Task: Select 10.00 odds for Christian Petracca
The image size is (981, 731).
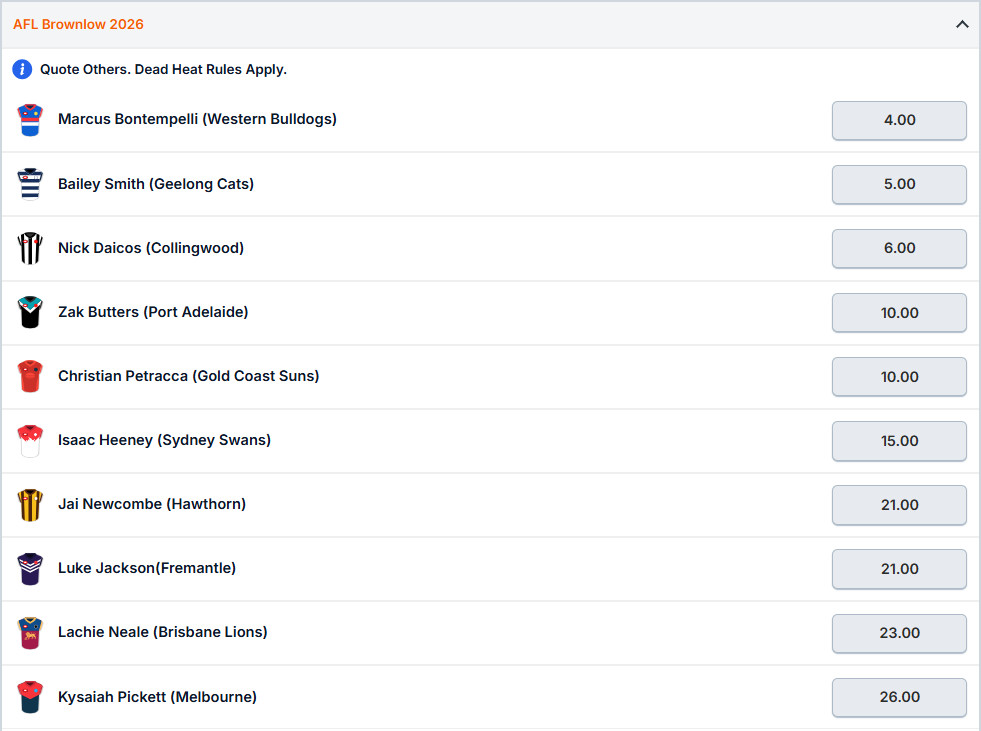Action: tap(899, 376)
